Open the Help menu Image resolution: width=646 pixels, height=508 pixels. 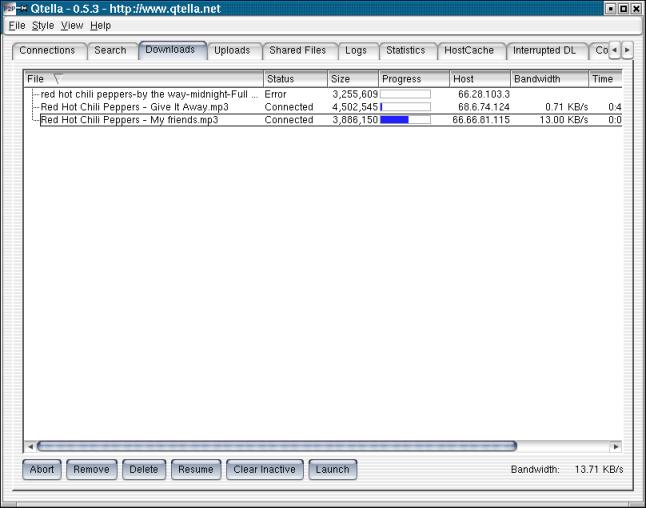point(101,26)
